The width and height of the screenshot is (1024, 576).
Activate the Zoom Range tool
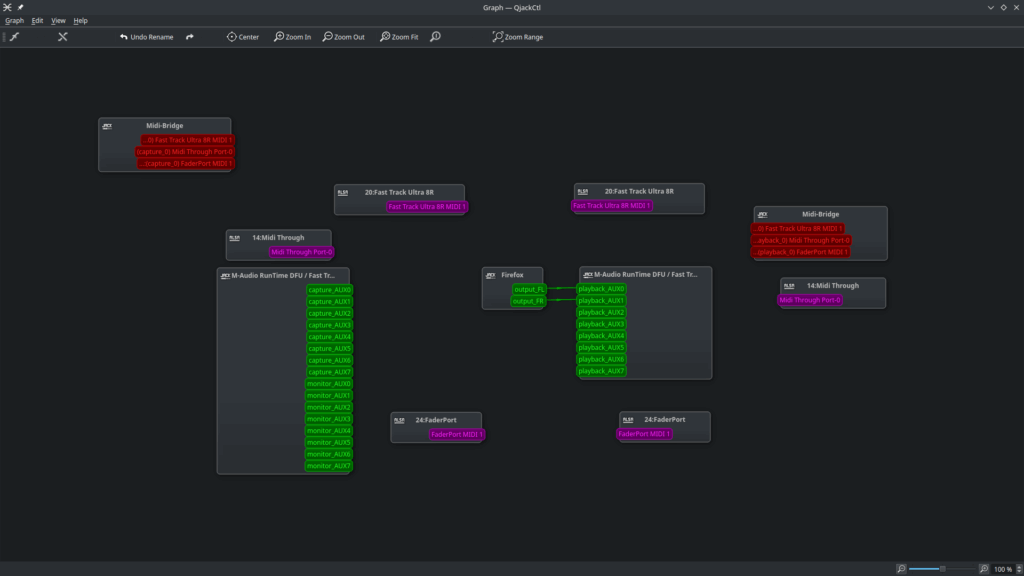pos(518,37)
